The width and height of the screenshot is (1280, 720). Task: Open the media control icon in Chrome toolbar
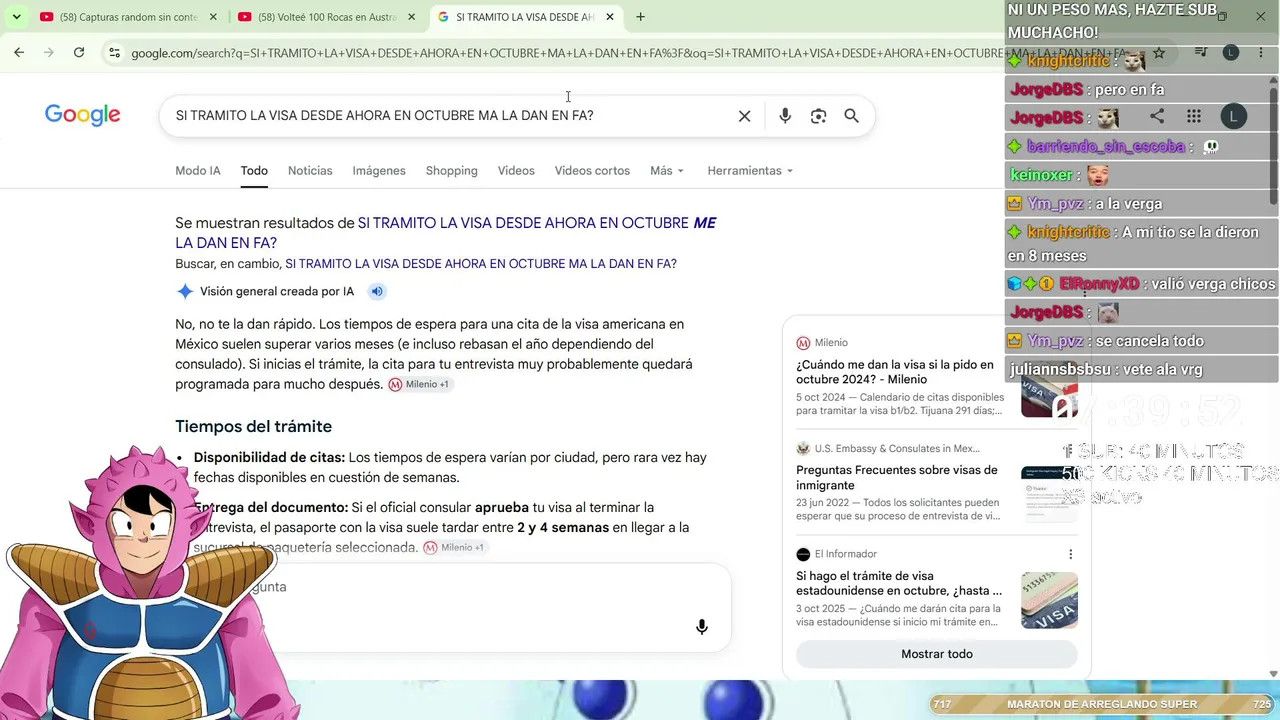click(1202, 53)
